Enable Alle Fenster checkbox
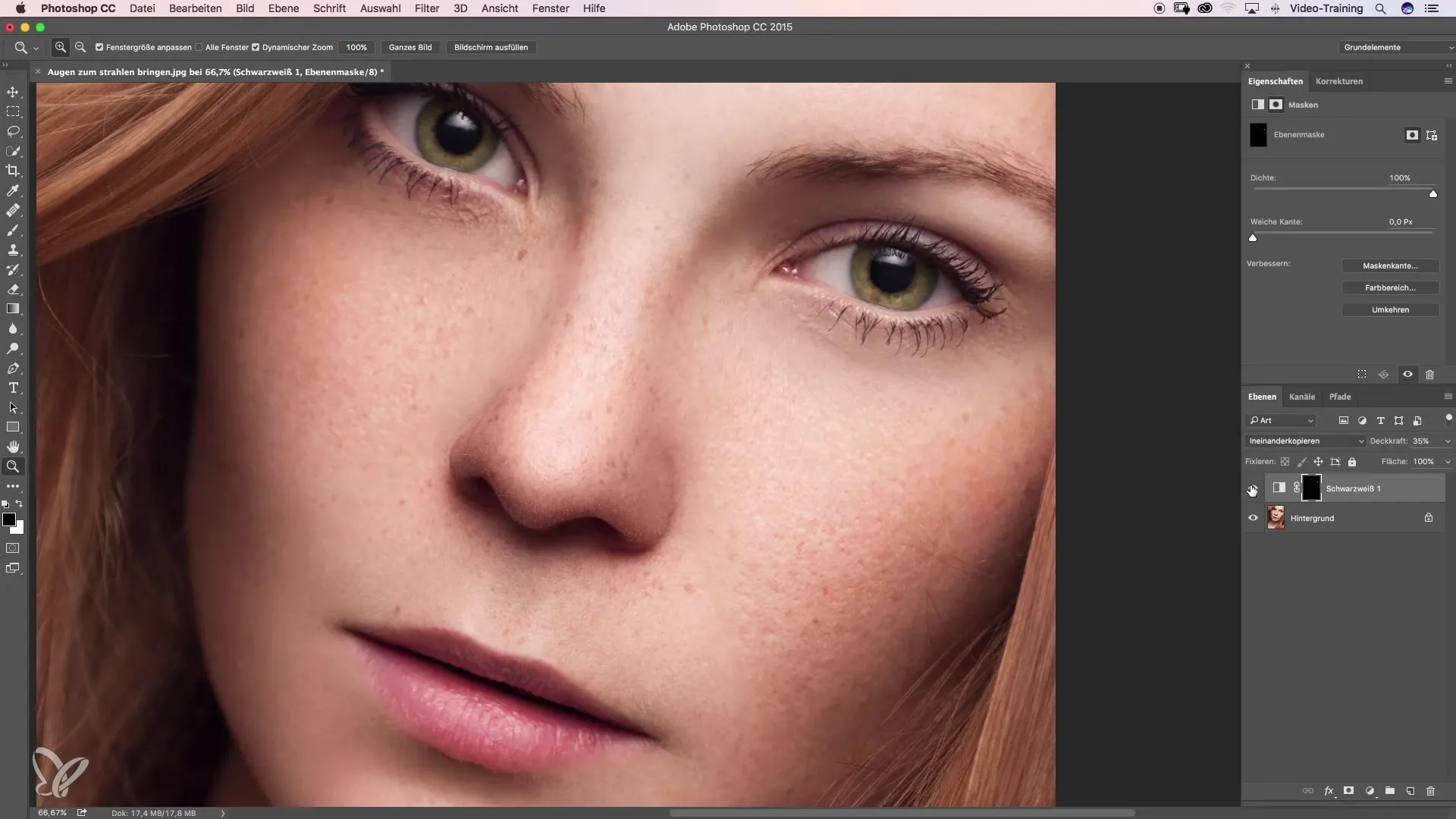Screen dimensions: 1456x819 [199, 47]
